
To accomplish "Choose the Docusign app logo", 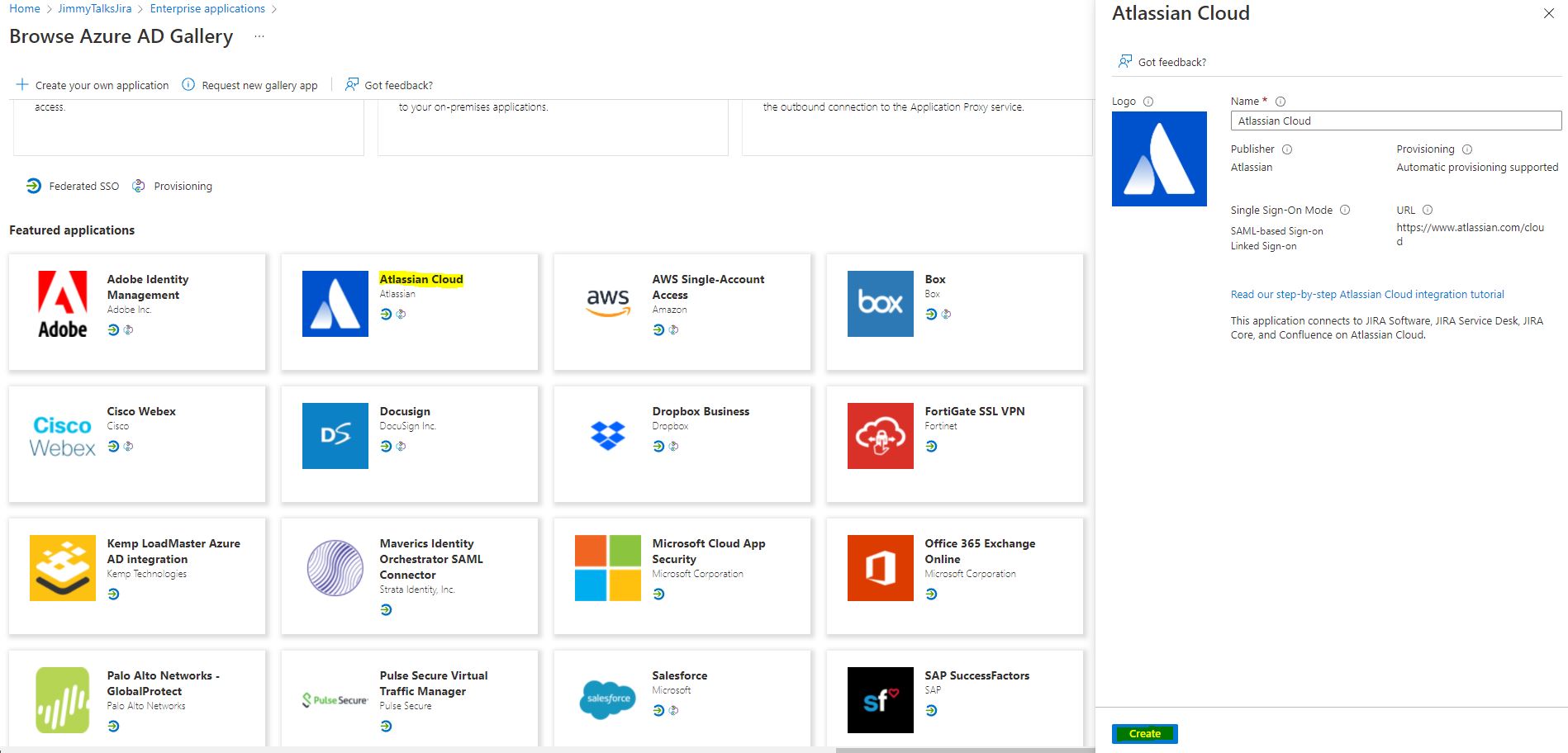I will tap(335, 436).
